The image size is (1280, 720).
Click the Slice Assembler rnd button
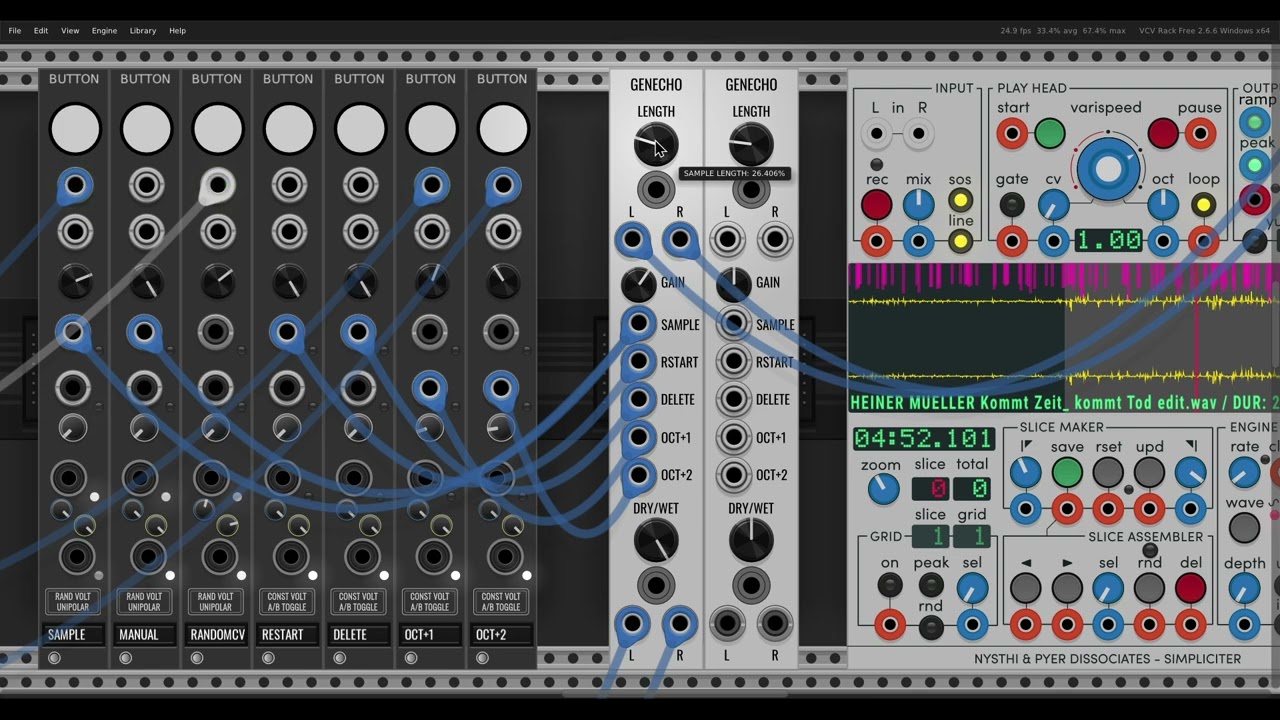point(1149,588)
